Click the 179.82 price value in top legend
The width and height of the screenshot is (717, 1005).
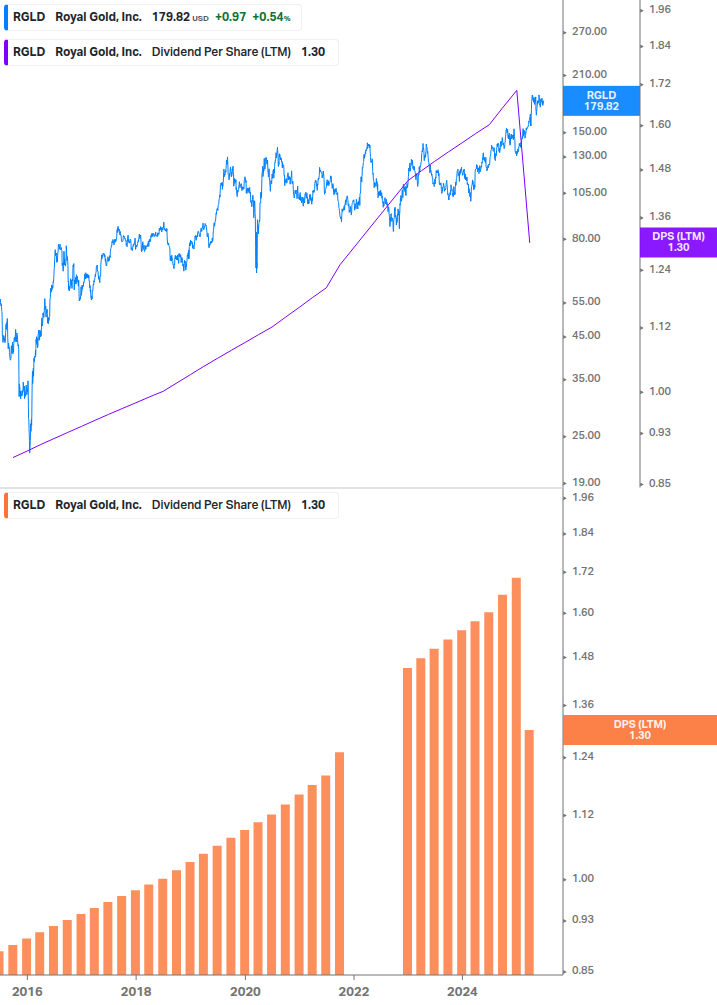pos(171,17)
